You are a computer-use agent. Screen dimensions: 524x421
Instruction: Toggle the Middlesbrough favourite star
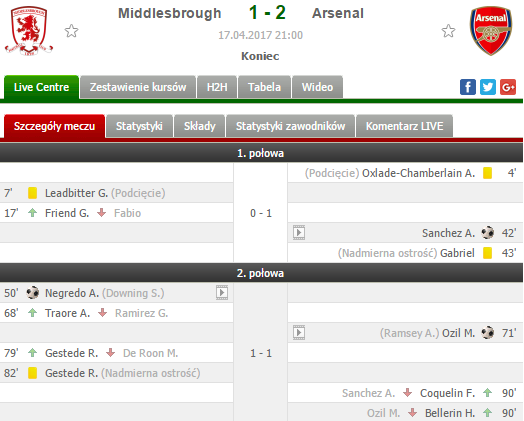71,31
